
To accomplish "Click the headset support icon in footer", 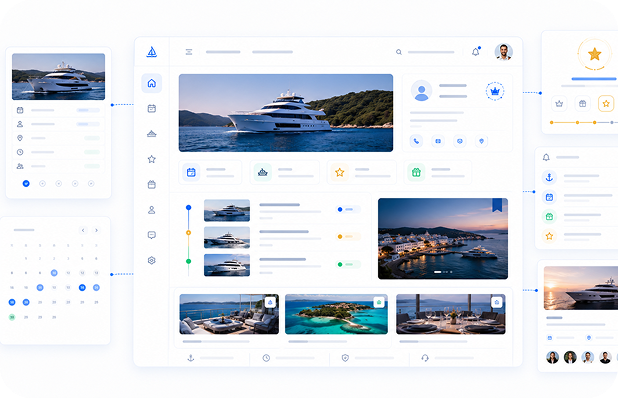I will tap(425, 358).
